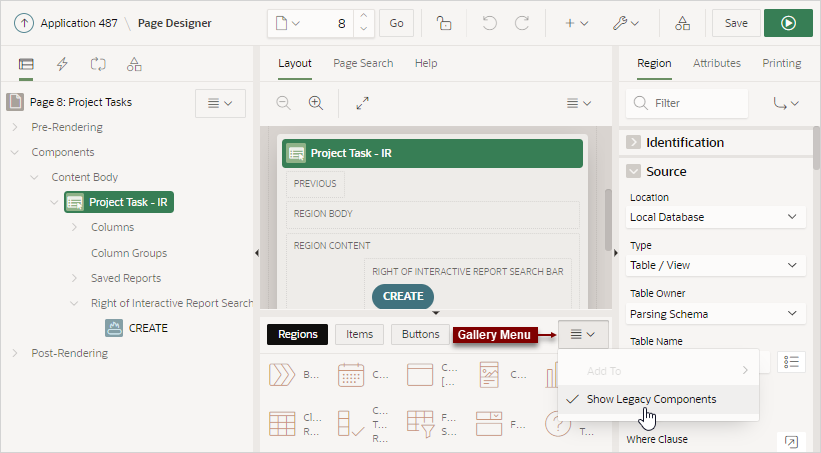Switch to the Attributes property tab

717,63
